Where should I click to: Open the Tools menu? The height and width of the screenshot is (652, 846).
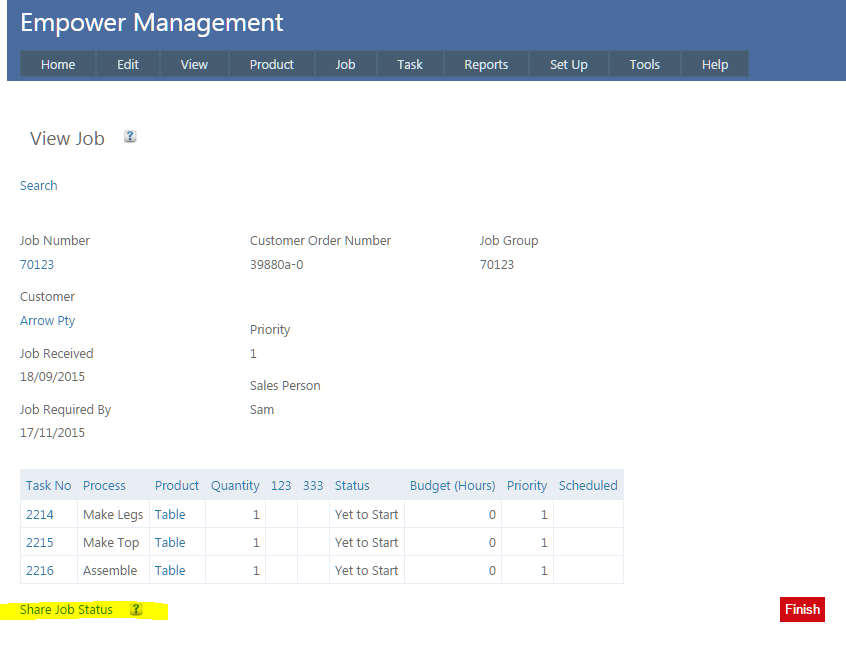tap(644, 64)
